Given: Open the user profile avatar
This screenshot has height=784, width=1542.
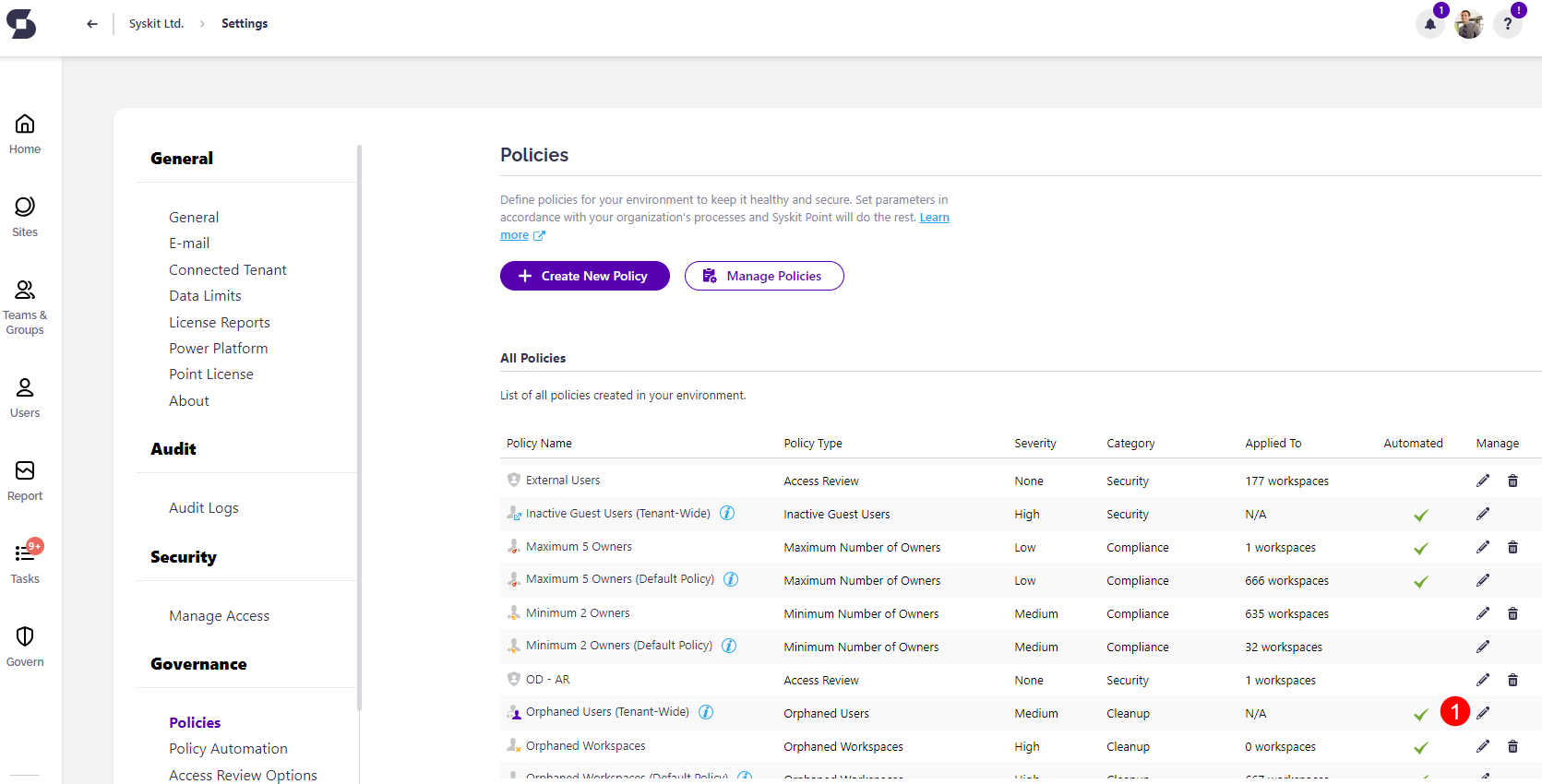Looking at the screenshot, I should [1469, 24].
